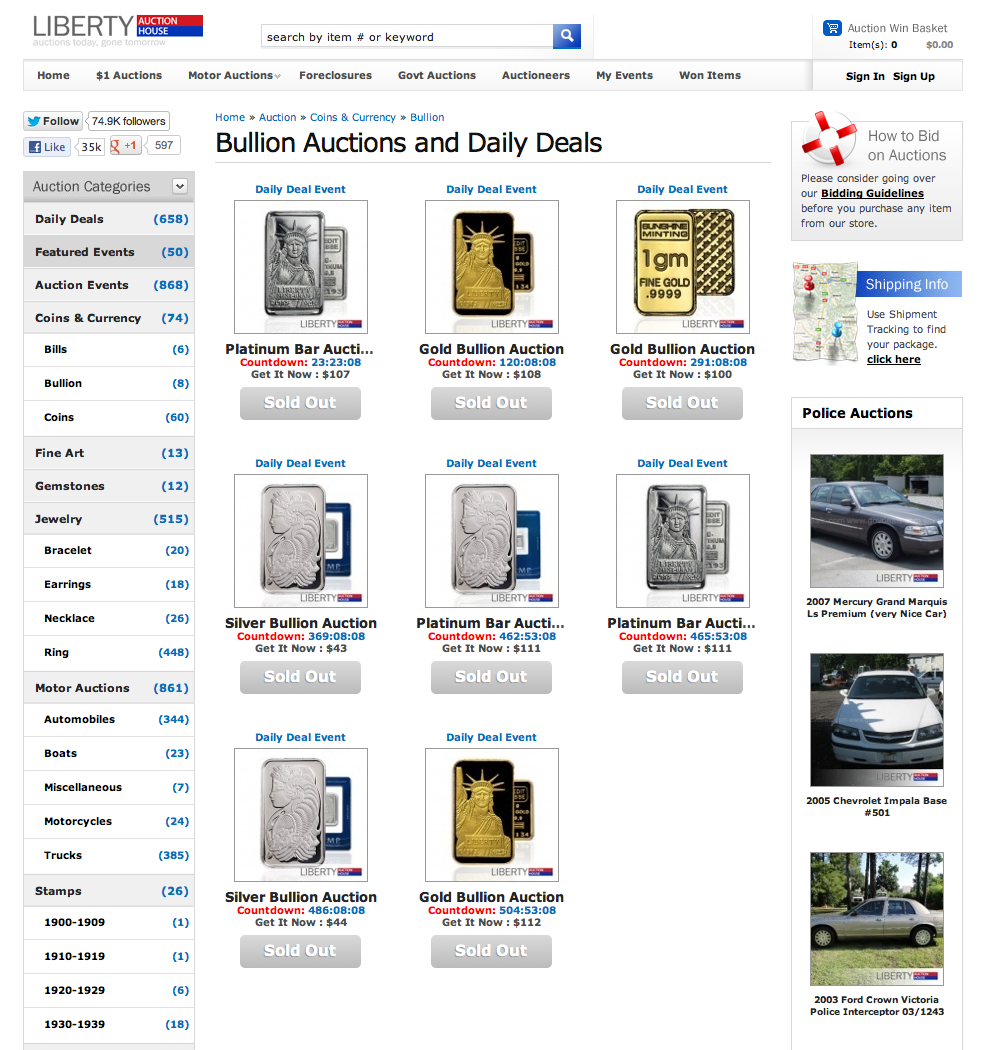Select Daily Deals category
The image size is (986, 1050).
click(x=109, y=219)
